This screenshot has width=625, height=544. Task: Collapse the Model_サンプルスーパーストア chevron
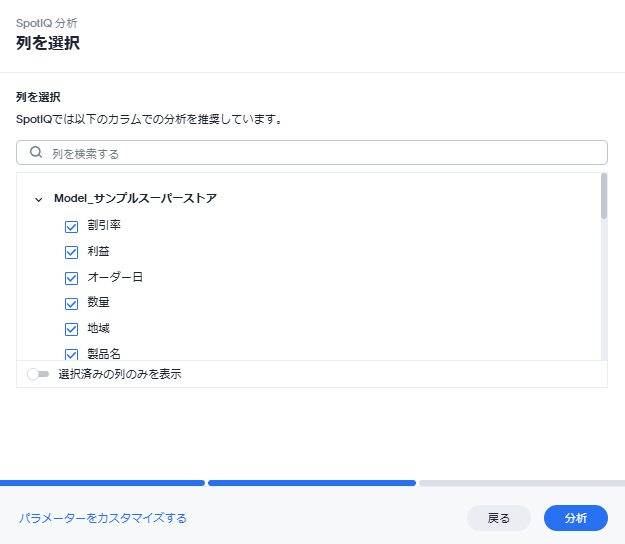pyautogui.click(x=39, y=199)
